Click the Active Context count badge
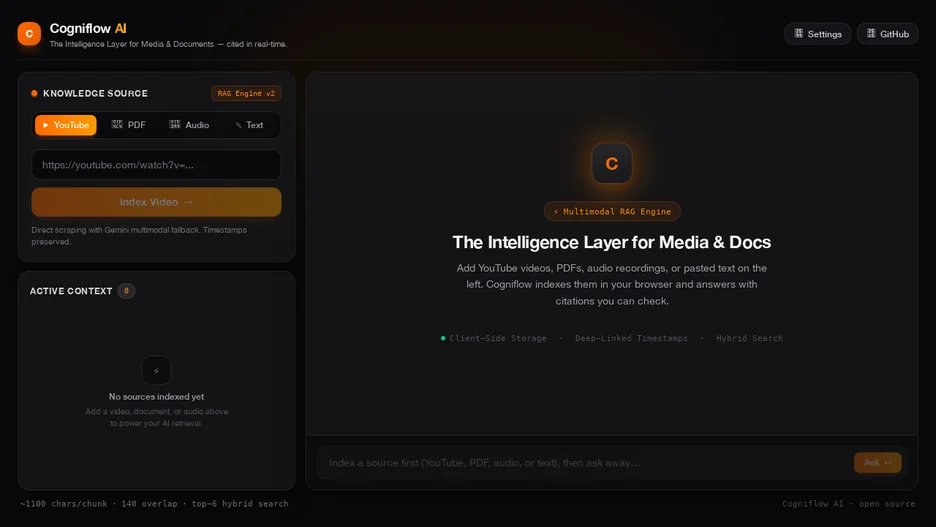 point(126,291)
